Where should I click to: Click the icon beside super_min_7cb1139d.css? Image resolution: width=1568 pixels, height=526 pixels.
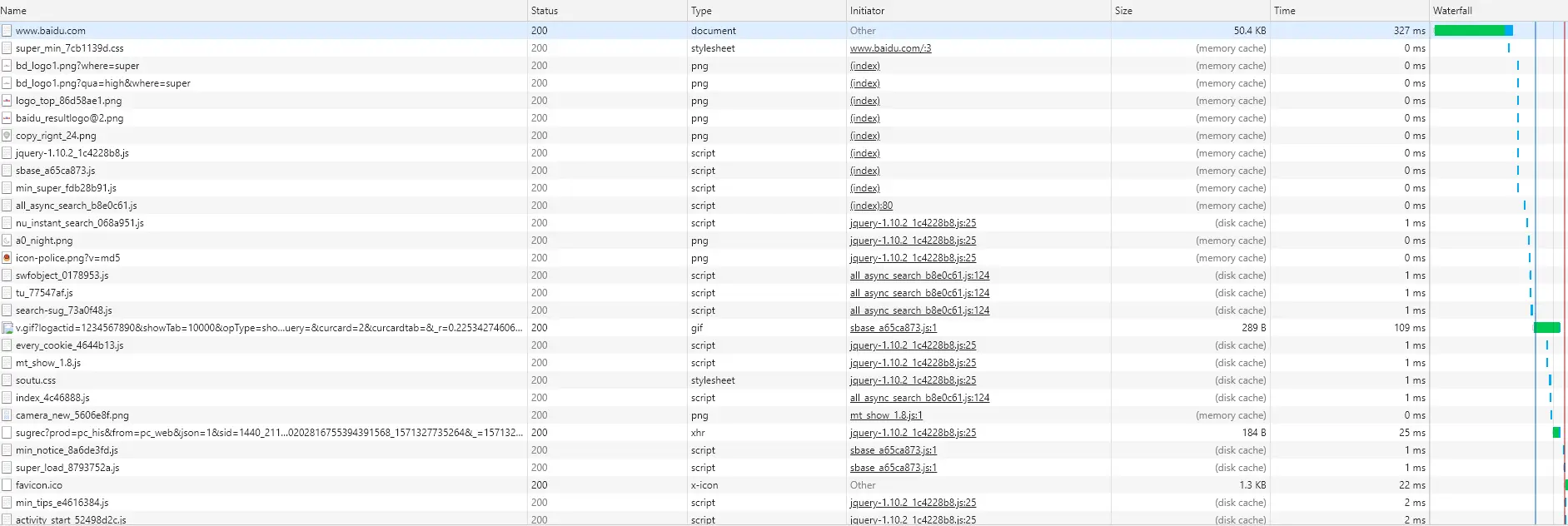coord(7,48)
